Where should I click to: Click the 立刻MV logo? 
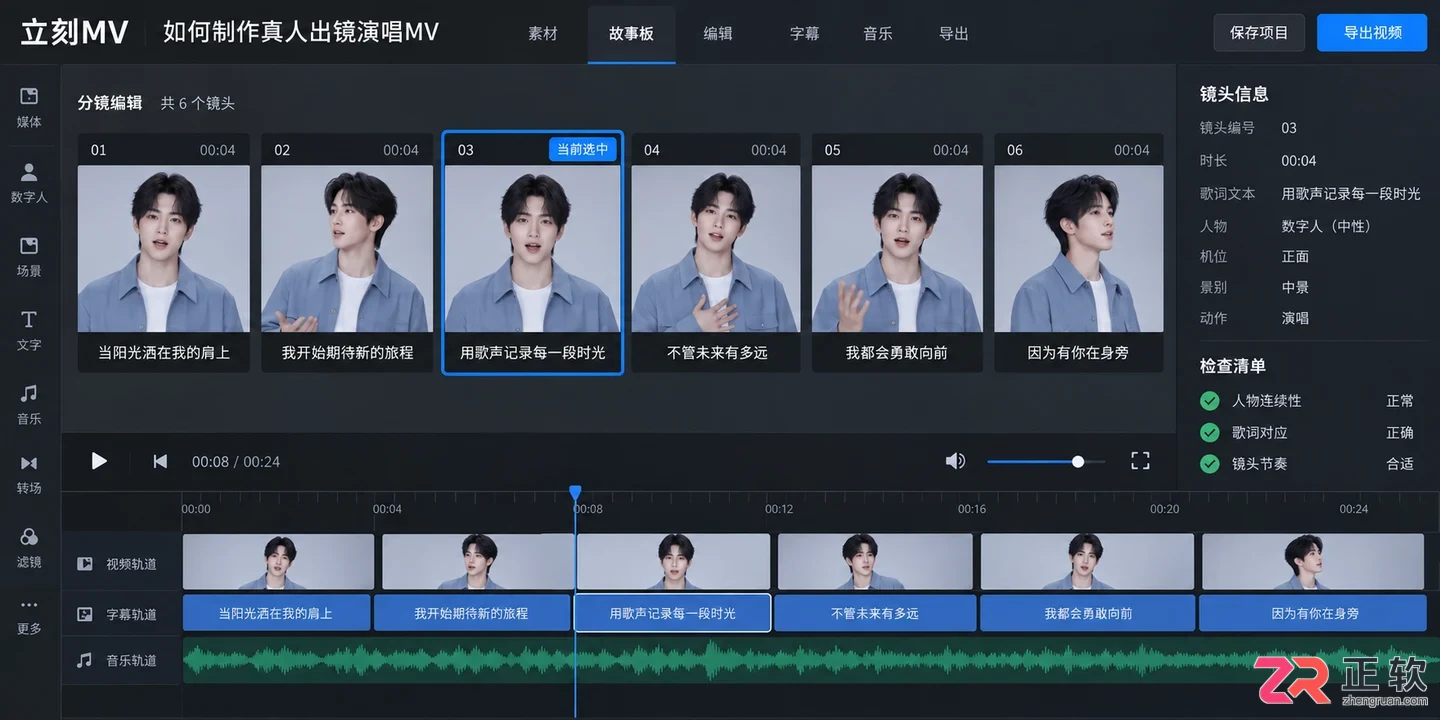click(x=75, y=32)
